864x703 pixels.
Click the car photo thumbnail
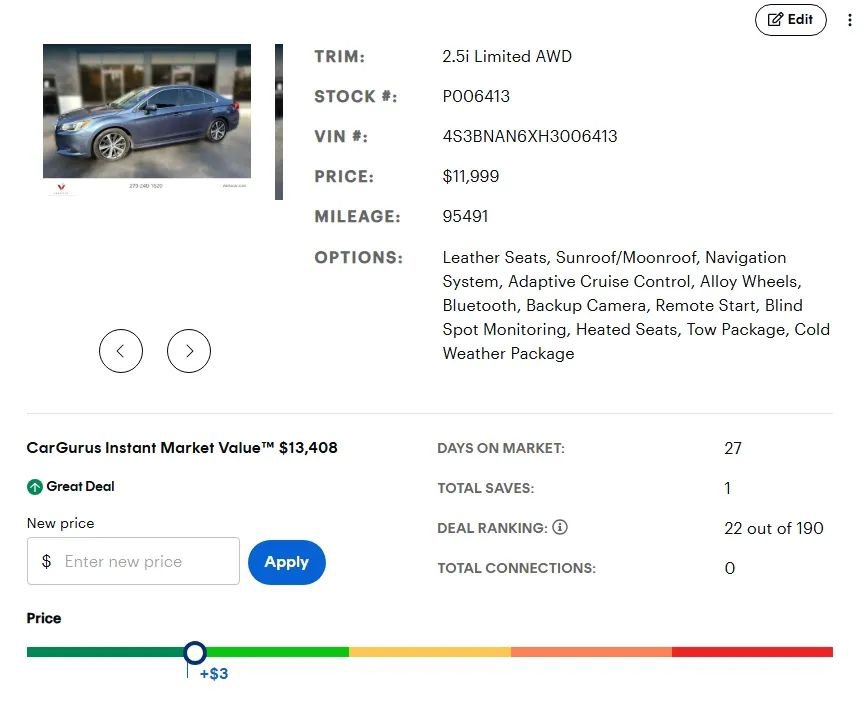tap(146, 120)
